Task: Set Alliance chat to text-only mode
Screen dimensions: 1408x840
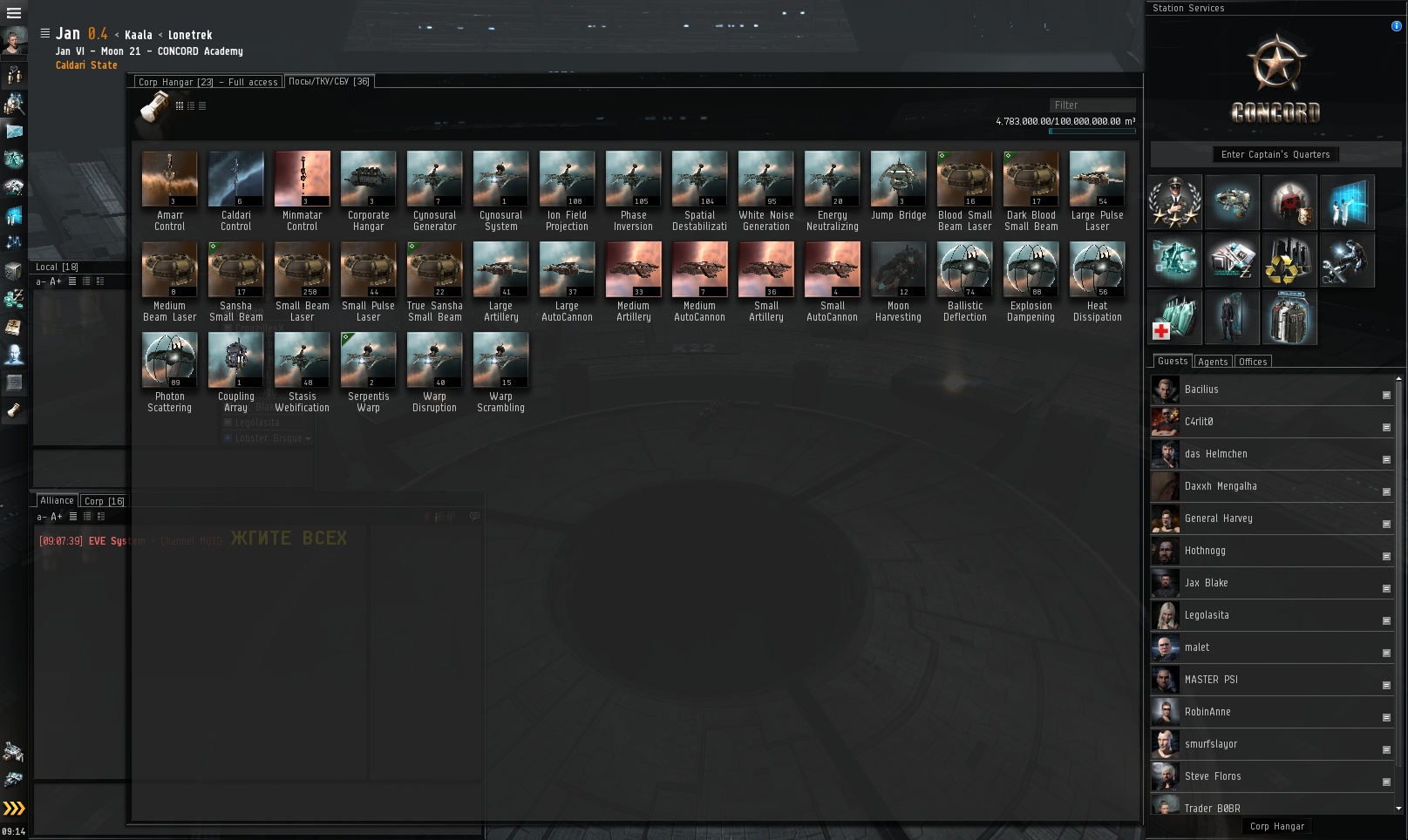Action: coord(73,517)
